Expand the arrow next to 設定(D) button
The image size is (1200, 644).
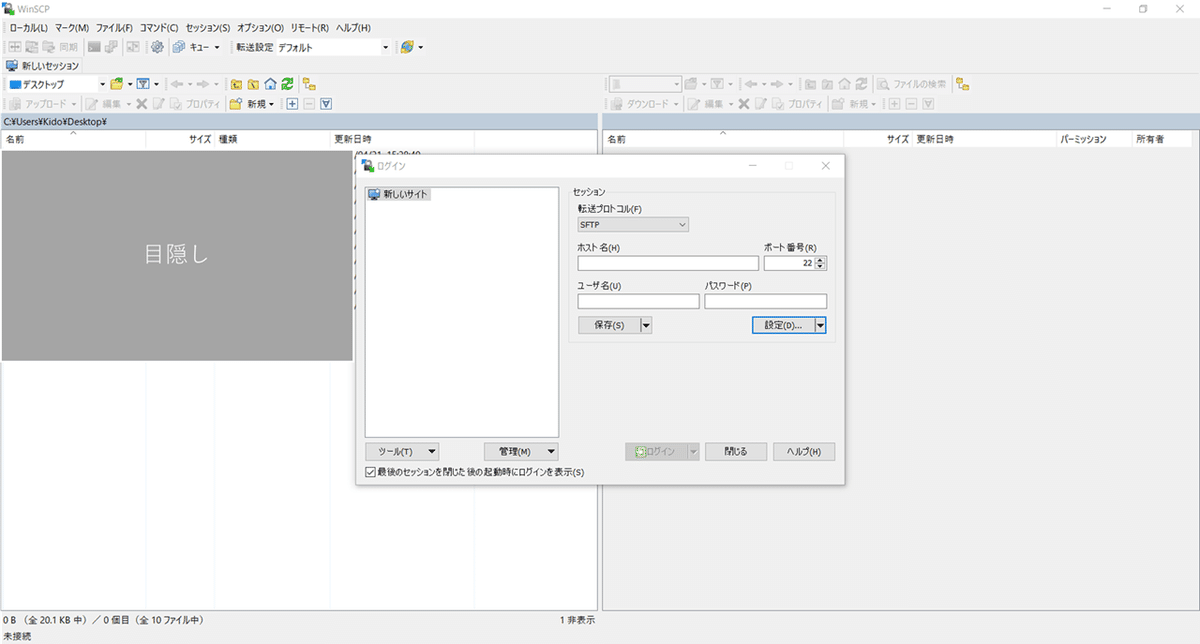pyautogui.click(x=820, y=325)
